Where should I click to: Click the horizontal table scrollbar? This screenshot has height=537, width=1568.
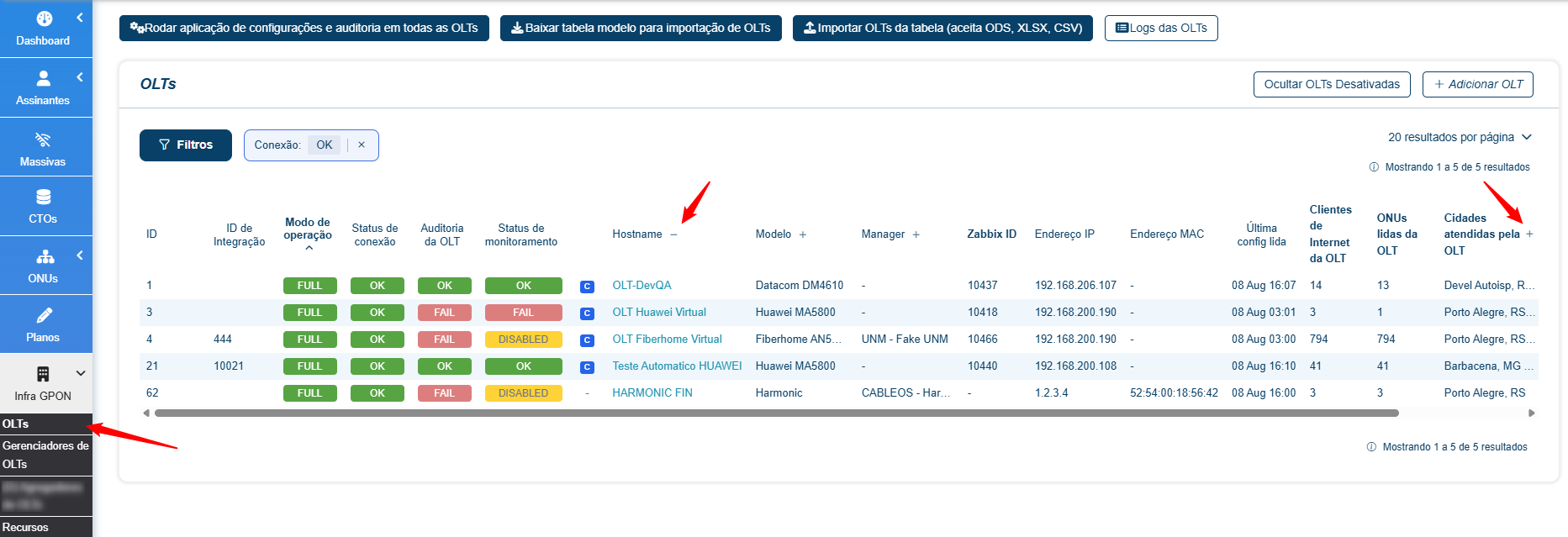coord(776,413)
